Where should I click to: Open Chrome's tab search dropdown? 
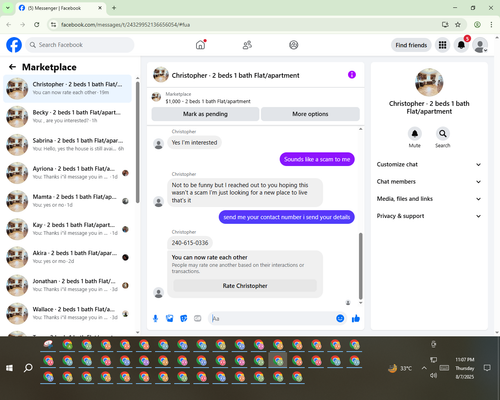pos(7,8)
